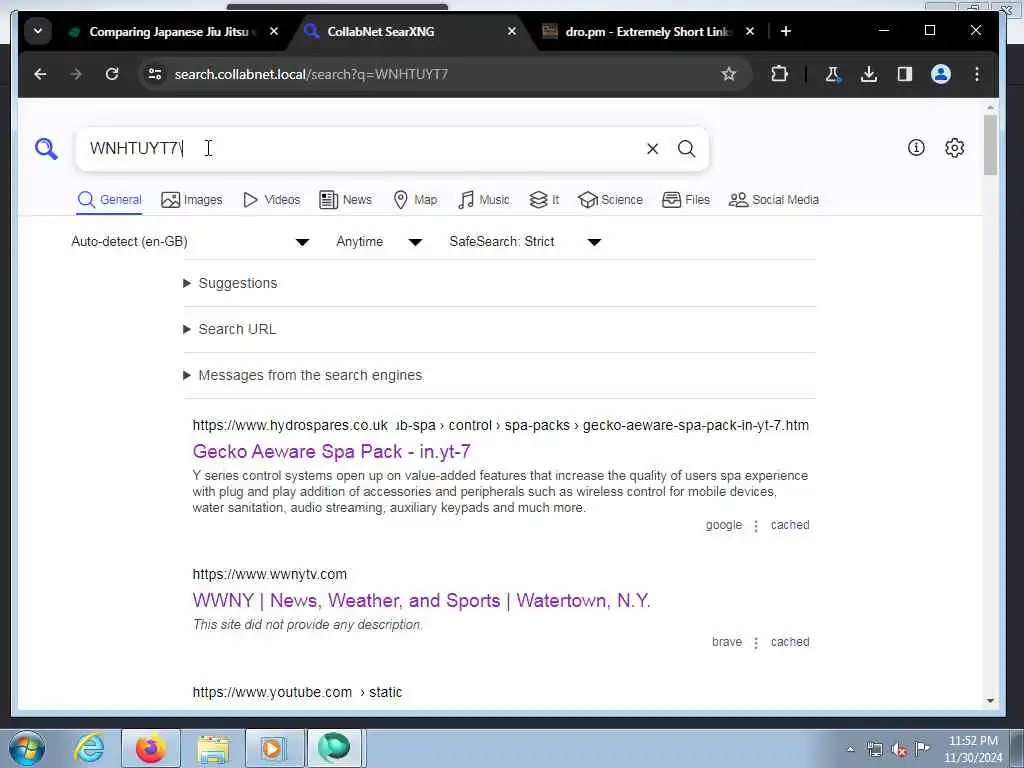Go back using browser back arrow
Viewport: 1024px width, 768px height.
coord(40,74)
